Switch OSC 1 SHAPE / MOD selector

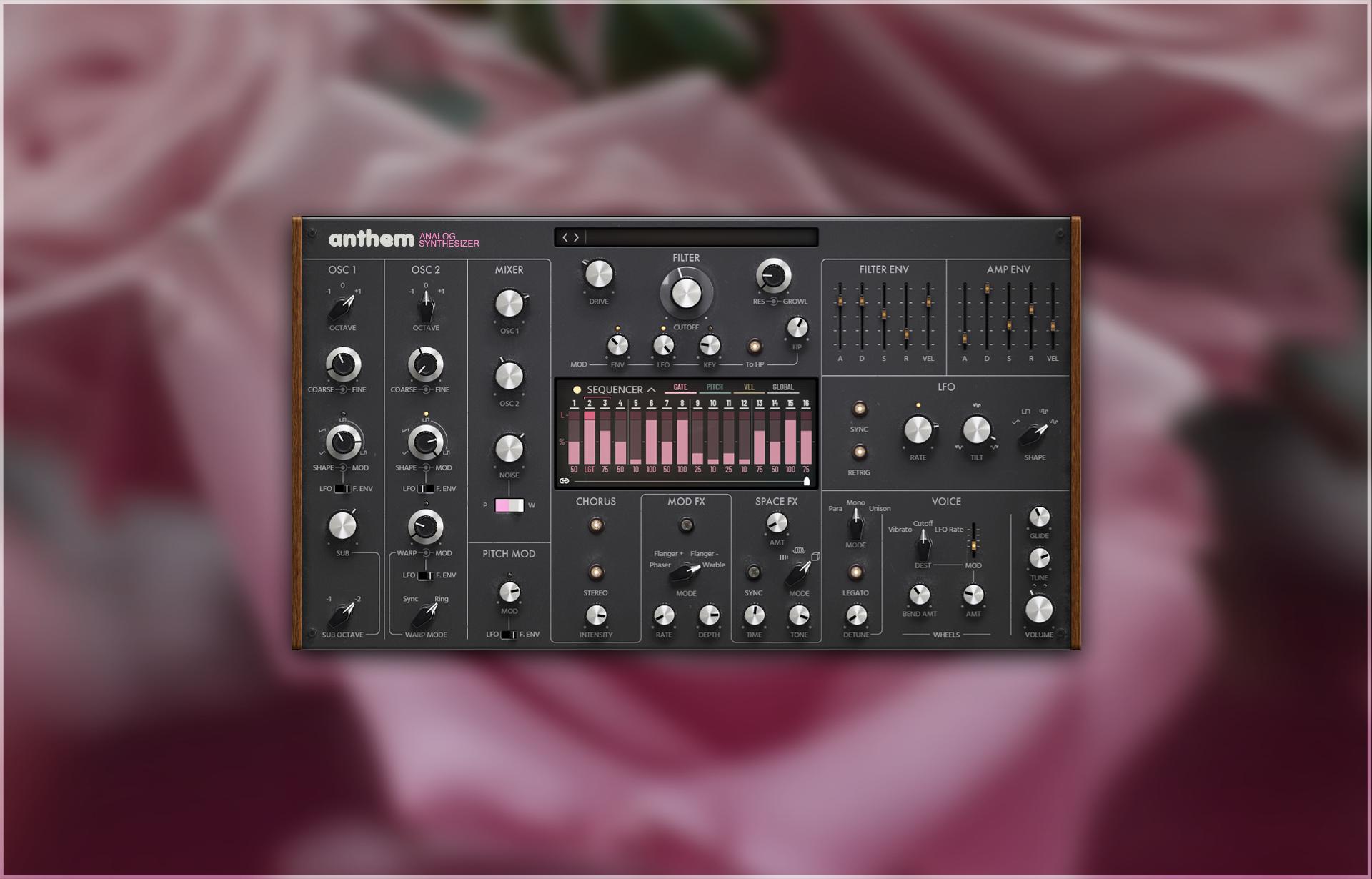click(343, 467)
